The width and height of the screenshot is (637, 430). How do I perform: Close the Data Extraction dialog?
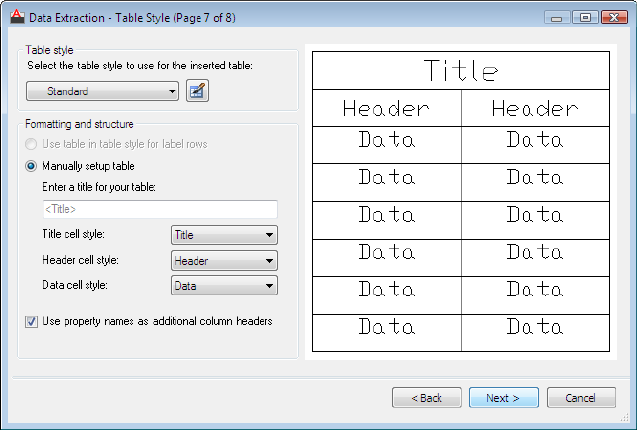click(x=612, y=17)
